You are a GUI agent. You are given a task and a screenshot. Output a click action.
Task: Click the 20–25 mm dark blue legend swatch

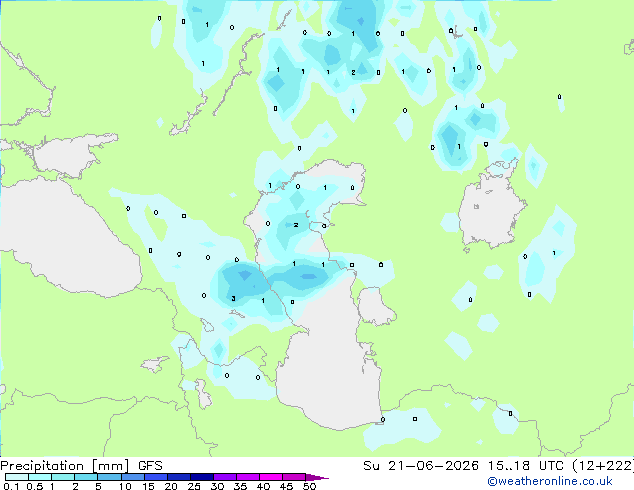click(178, 477)
